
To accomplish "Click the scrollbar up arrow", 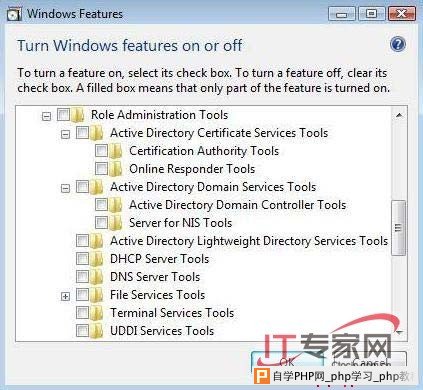I will (x=399, y=115).
